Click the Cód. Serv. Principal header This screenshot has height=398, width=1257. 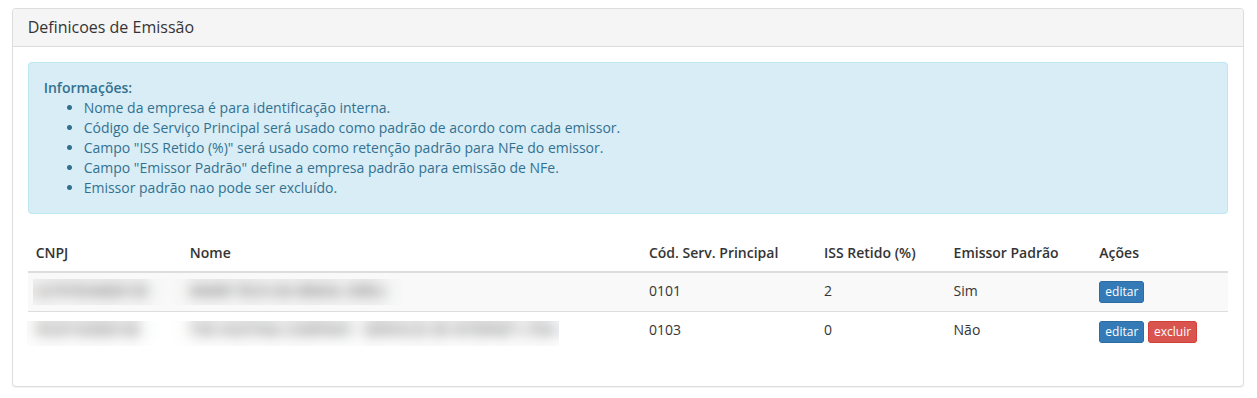point(714,253)
